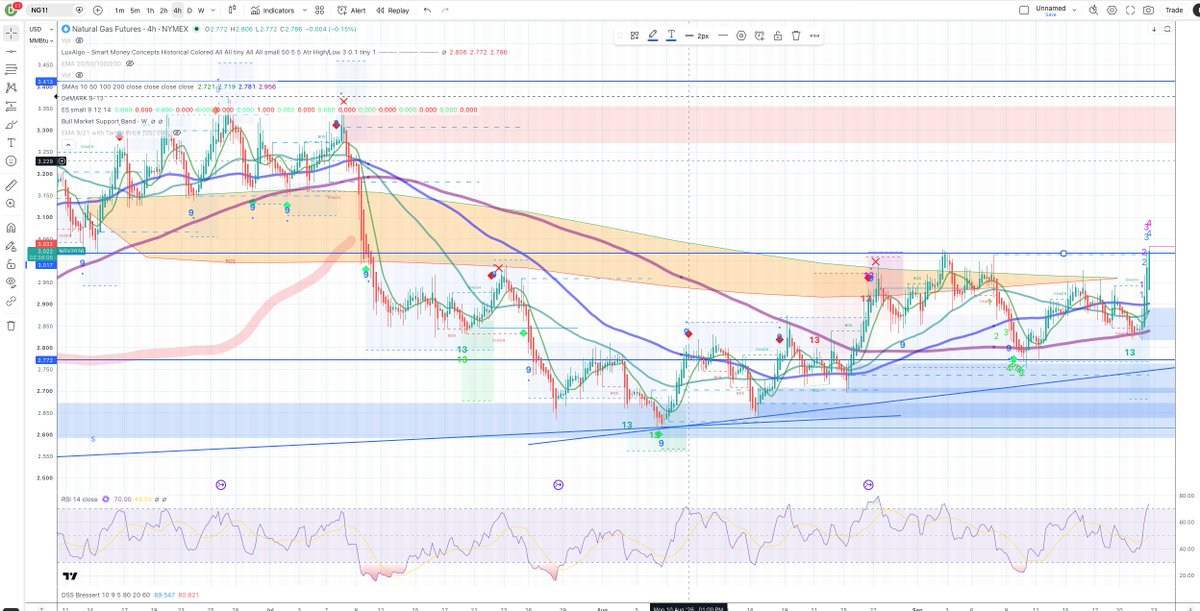Select the trend line drawing tool

12,50
